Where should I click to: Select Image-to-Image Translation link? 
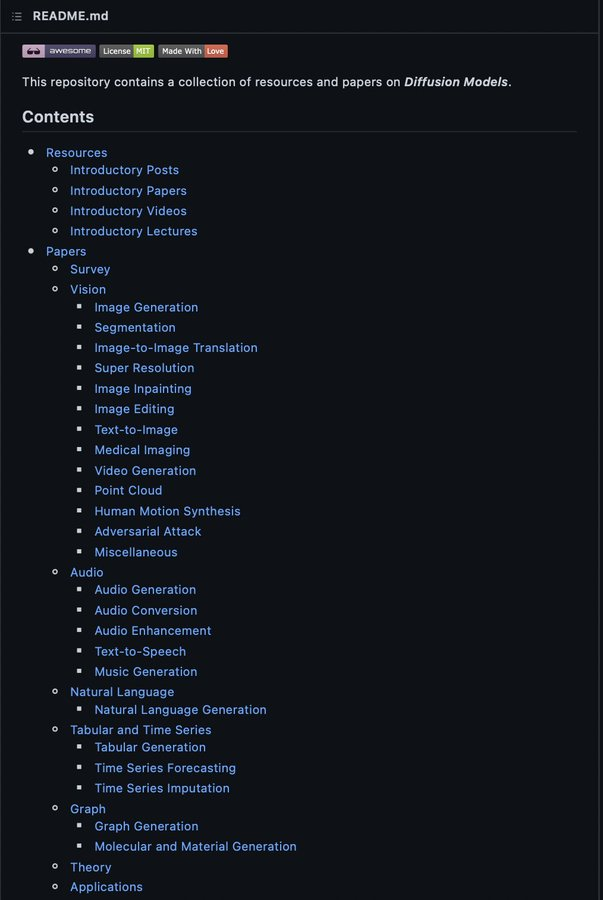tap(176, 348)
